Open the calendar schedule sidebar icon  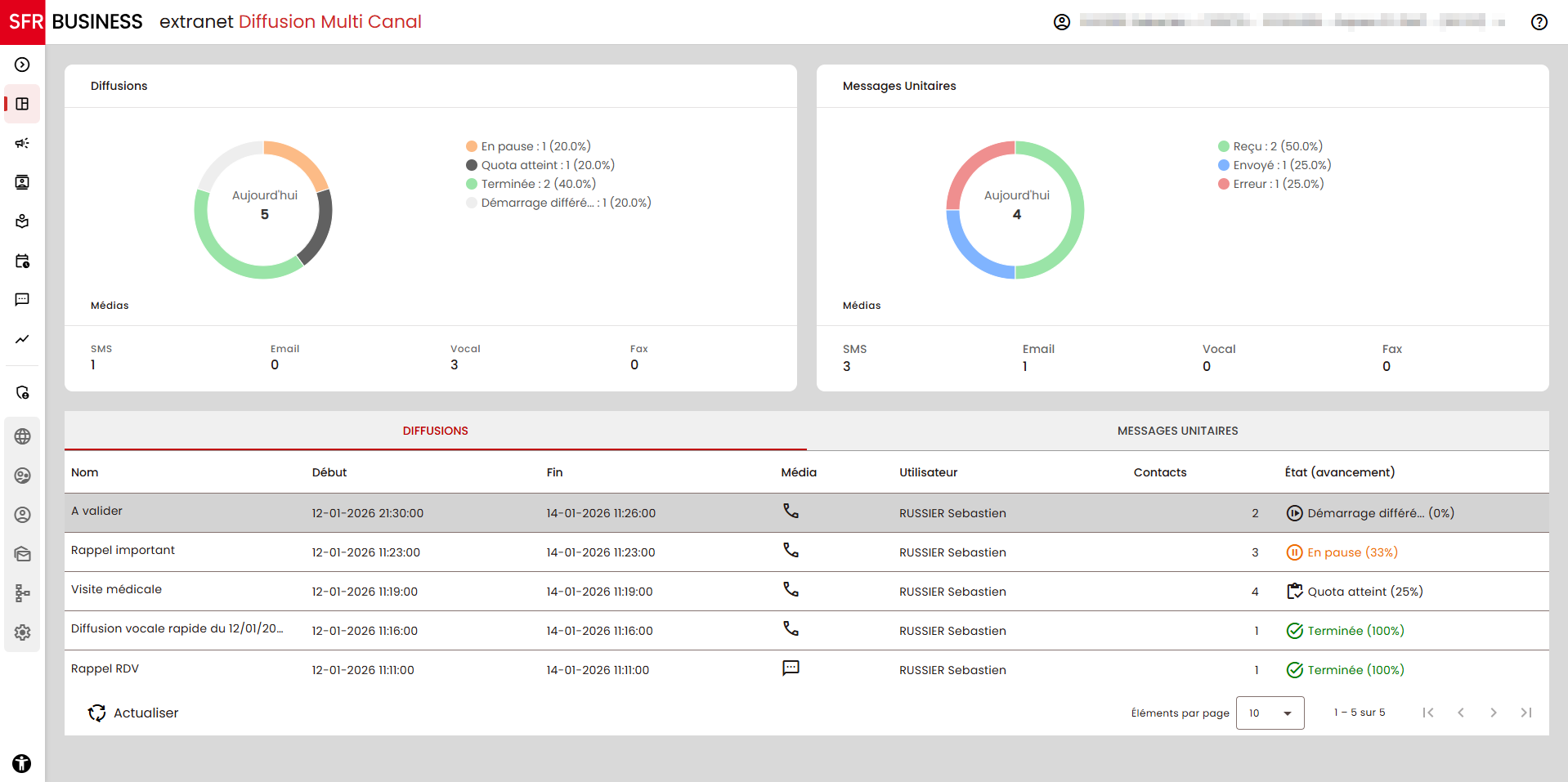(x=22, y=261)
